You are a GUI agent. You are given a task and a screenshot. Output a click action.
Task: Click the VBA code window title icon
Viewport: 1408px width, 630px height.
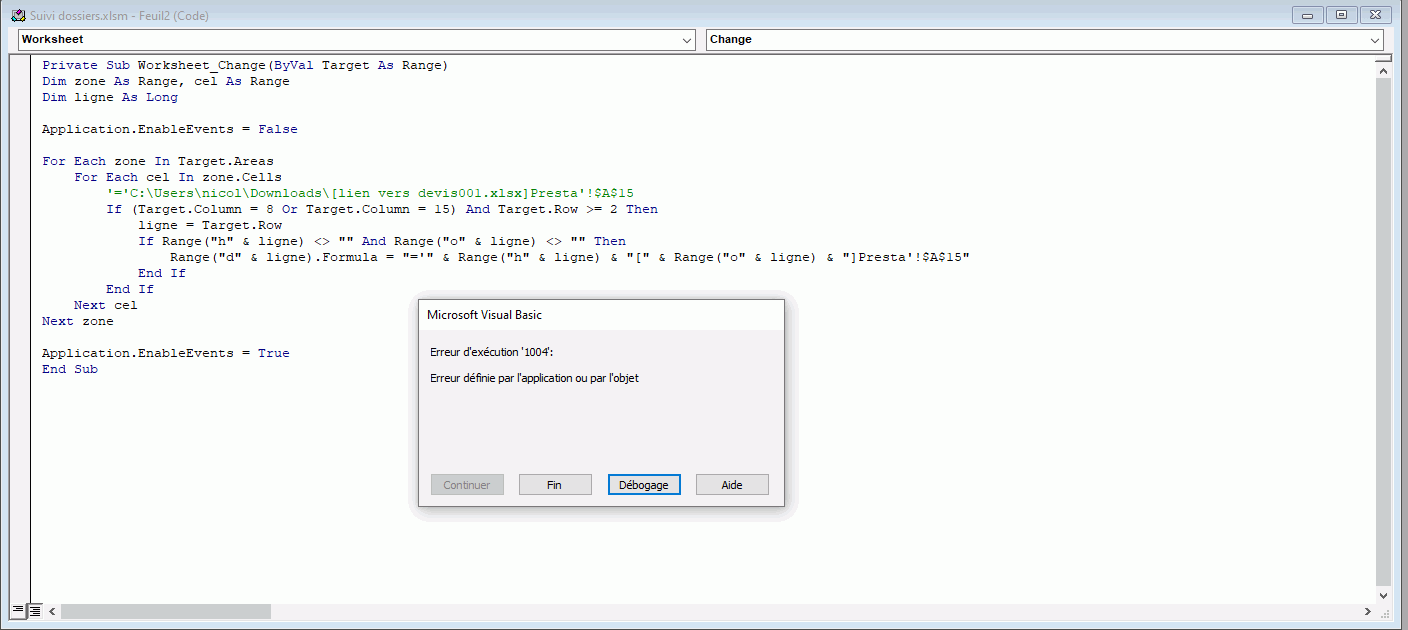pos(17,16)
